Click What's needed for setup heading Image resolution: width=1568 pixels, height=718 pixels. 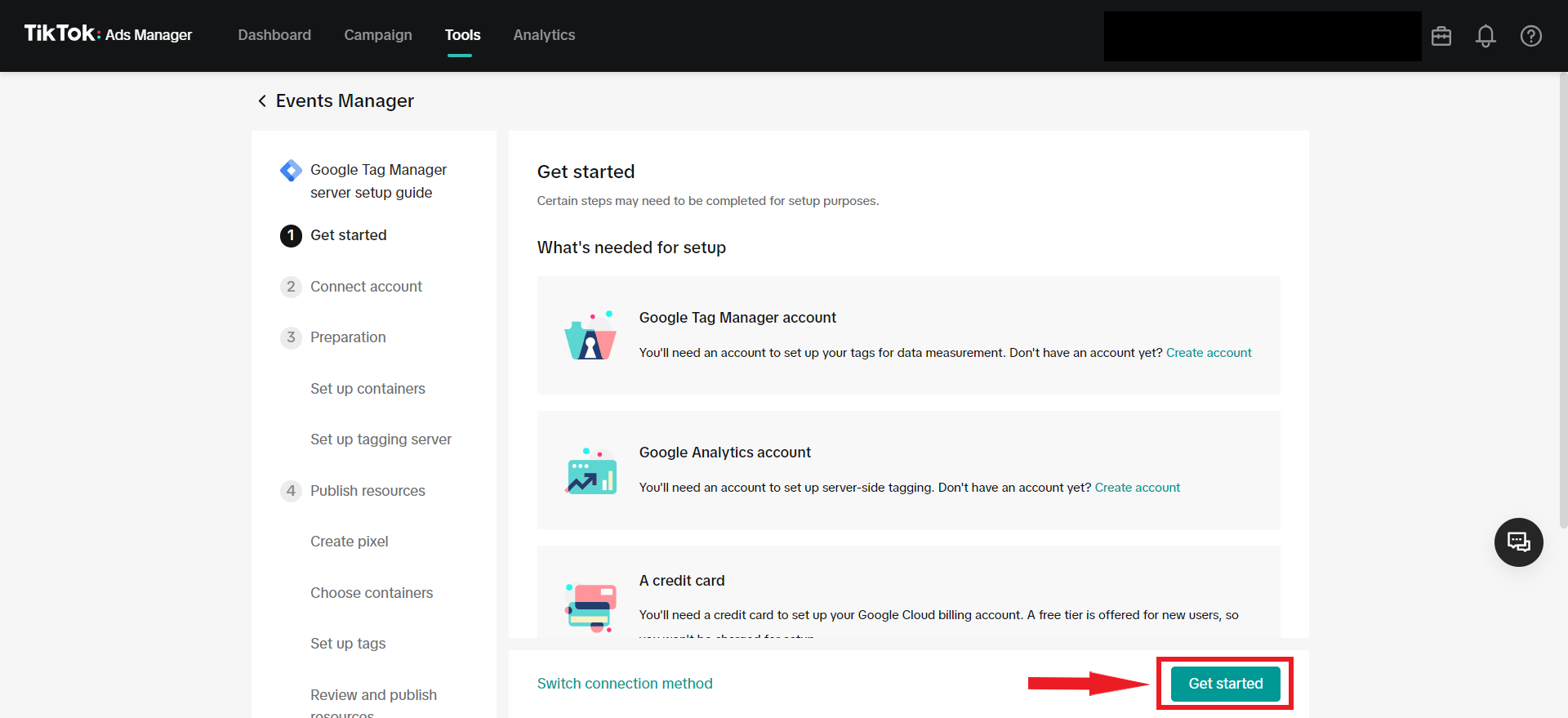(631, 248)
